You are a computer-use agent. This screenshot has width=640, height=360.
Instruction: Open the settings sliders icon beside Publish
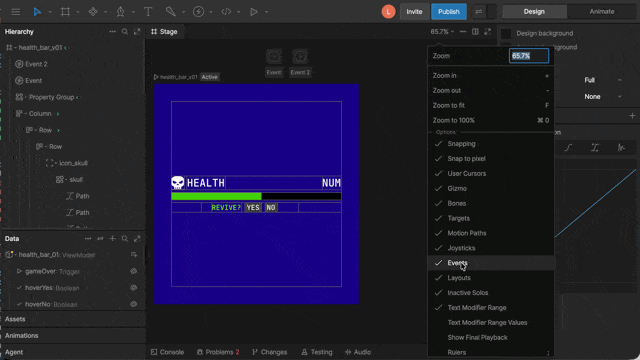coord(478,12)
